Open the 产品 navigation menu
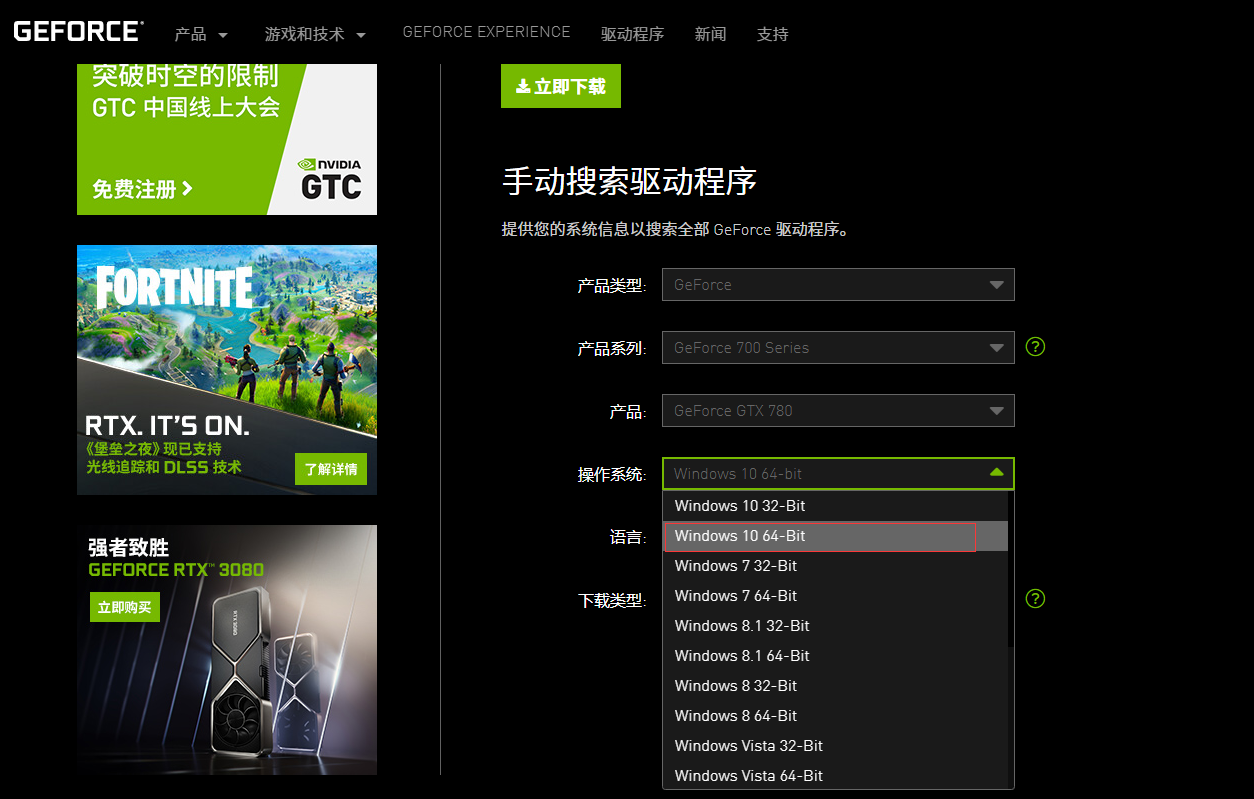 (x=201, y=34)
